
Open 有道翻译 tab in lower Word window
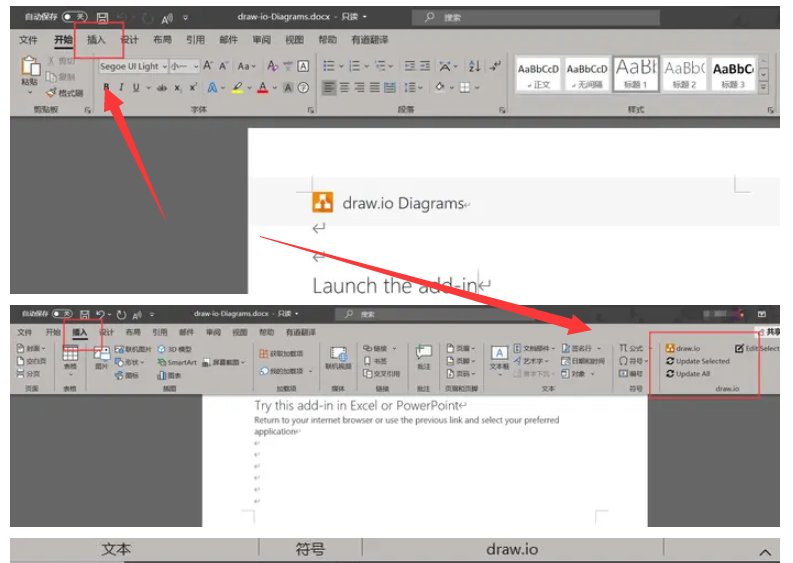coord(301,332)
